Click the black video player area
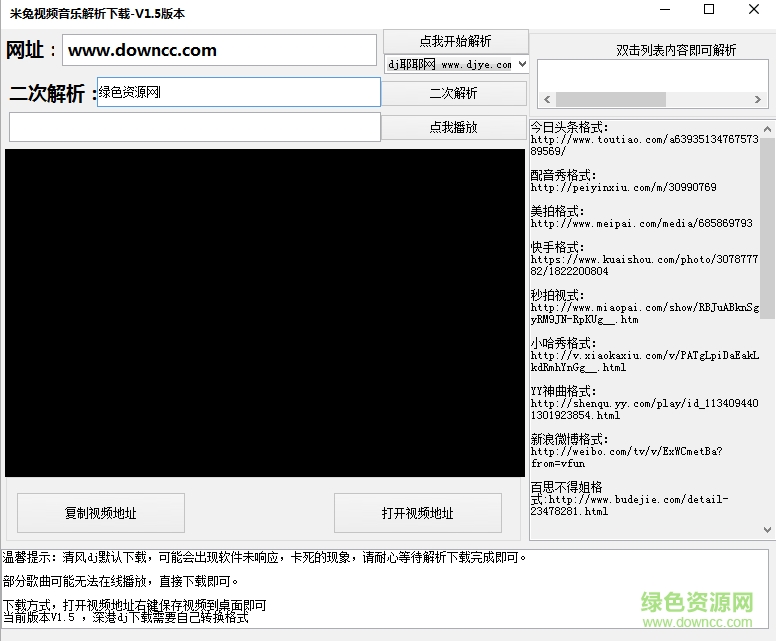 265,313
